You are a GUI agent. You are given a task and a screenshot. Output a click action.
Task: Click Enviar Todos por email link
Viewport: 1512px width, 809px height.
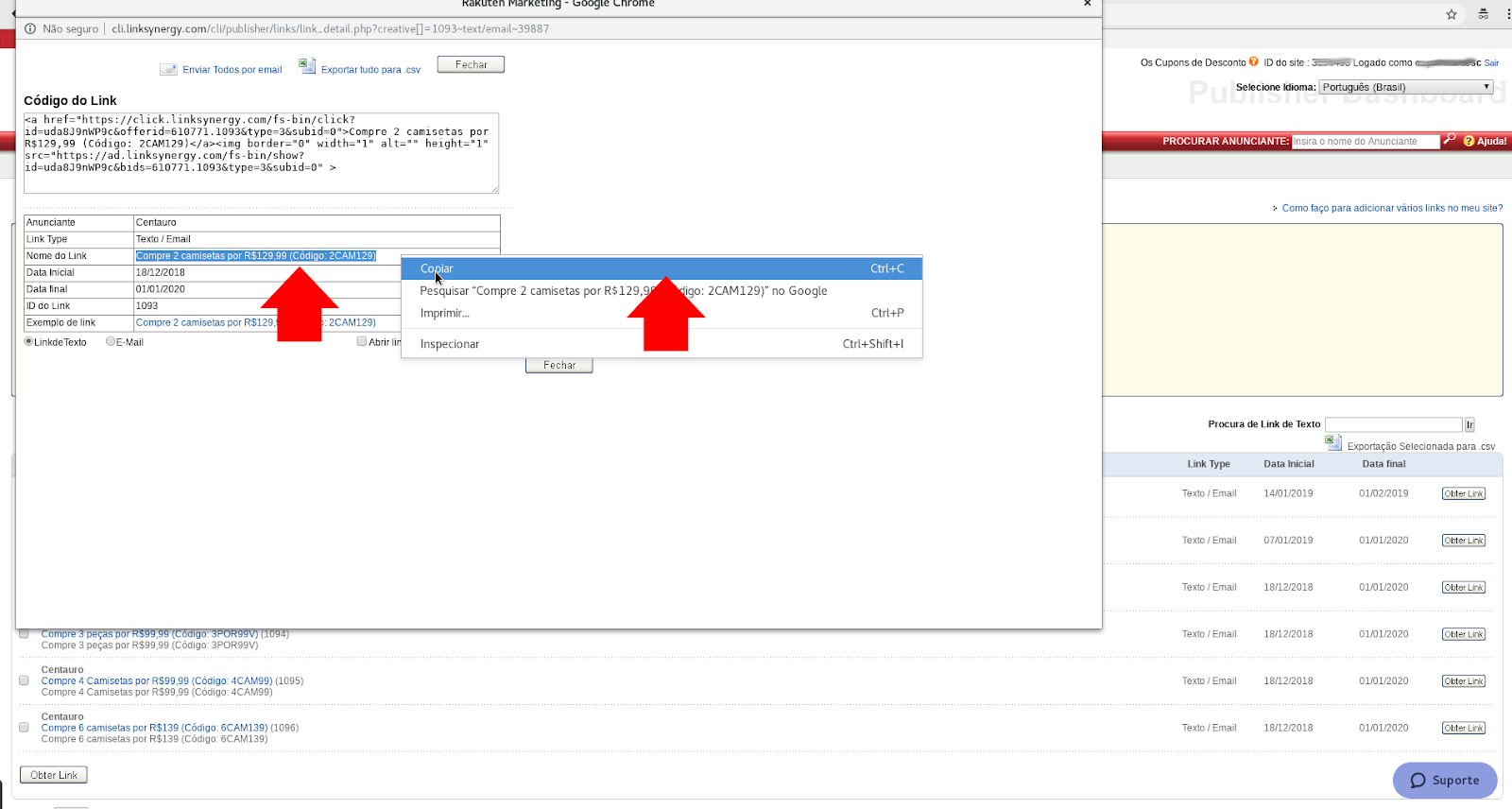pos(232,70)
